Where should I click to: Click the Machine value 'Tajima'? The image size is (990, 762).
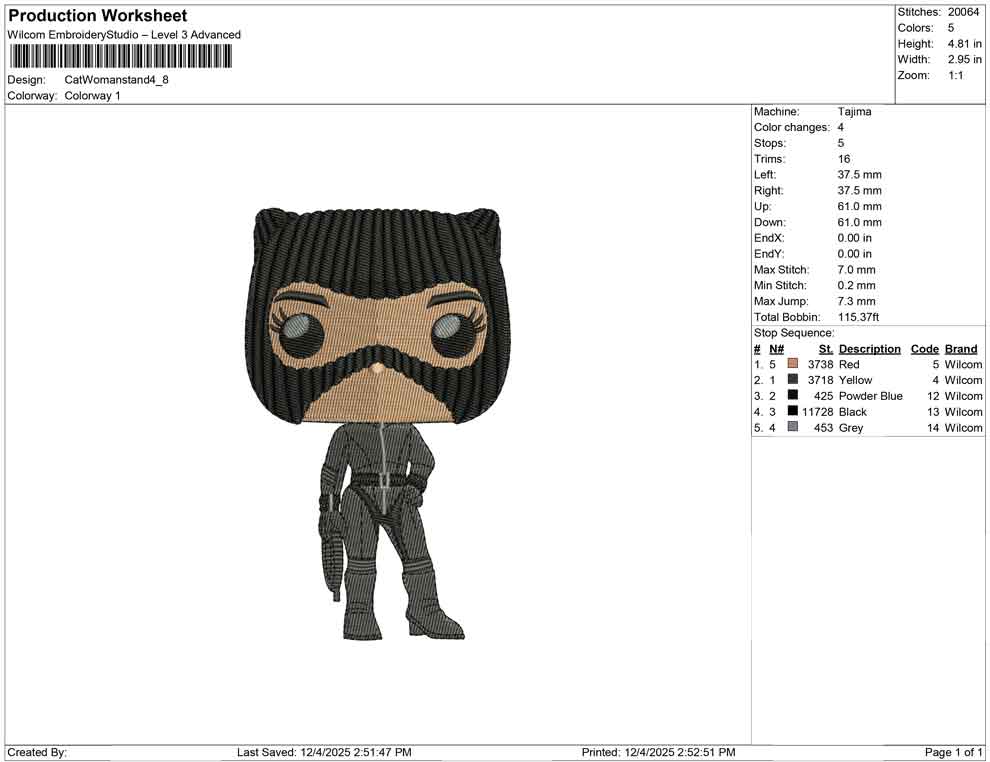click(x=854, y=111)
